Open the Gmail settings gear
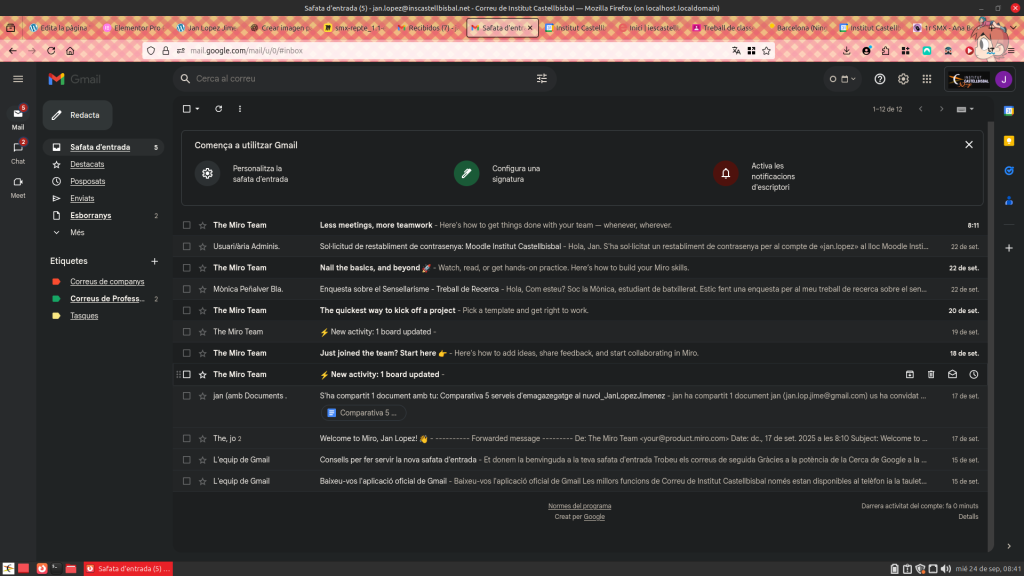Image resolution: width=1024 pixels, height=576 pixels. (x=903, y=79)
